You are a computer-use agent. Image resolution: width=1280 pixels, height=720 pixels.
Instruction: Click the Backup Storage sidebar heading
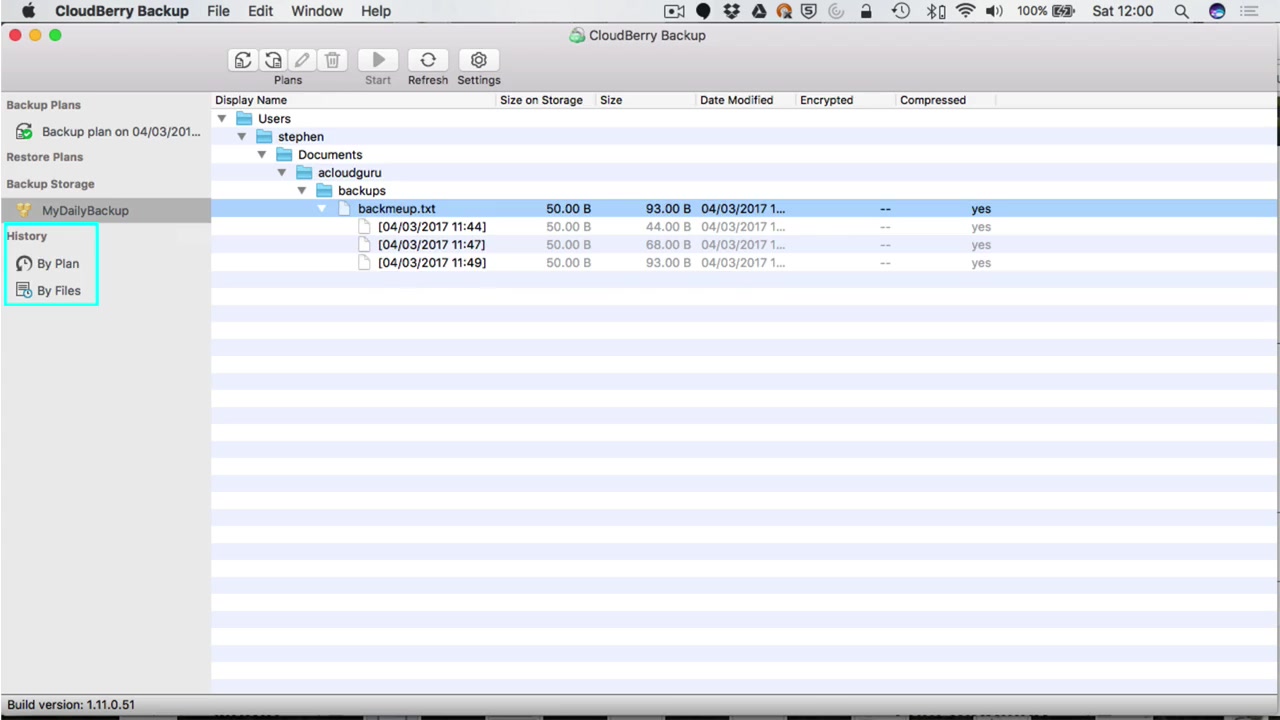point(51,184)
